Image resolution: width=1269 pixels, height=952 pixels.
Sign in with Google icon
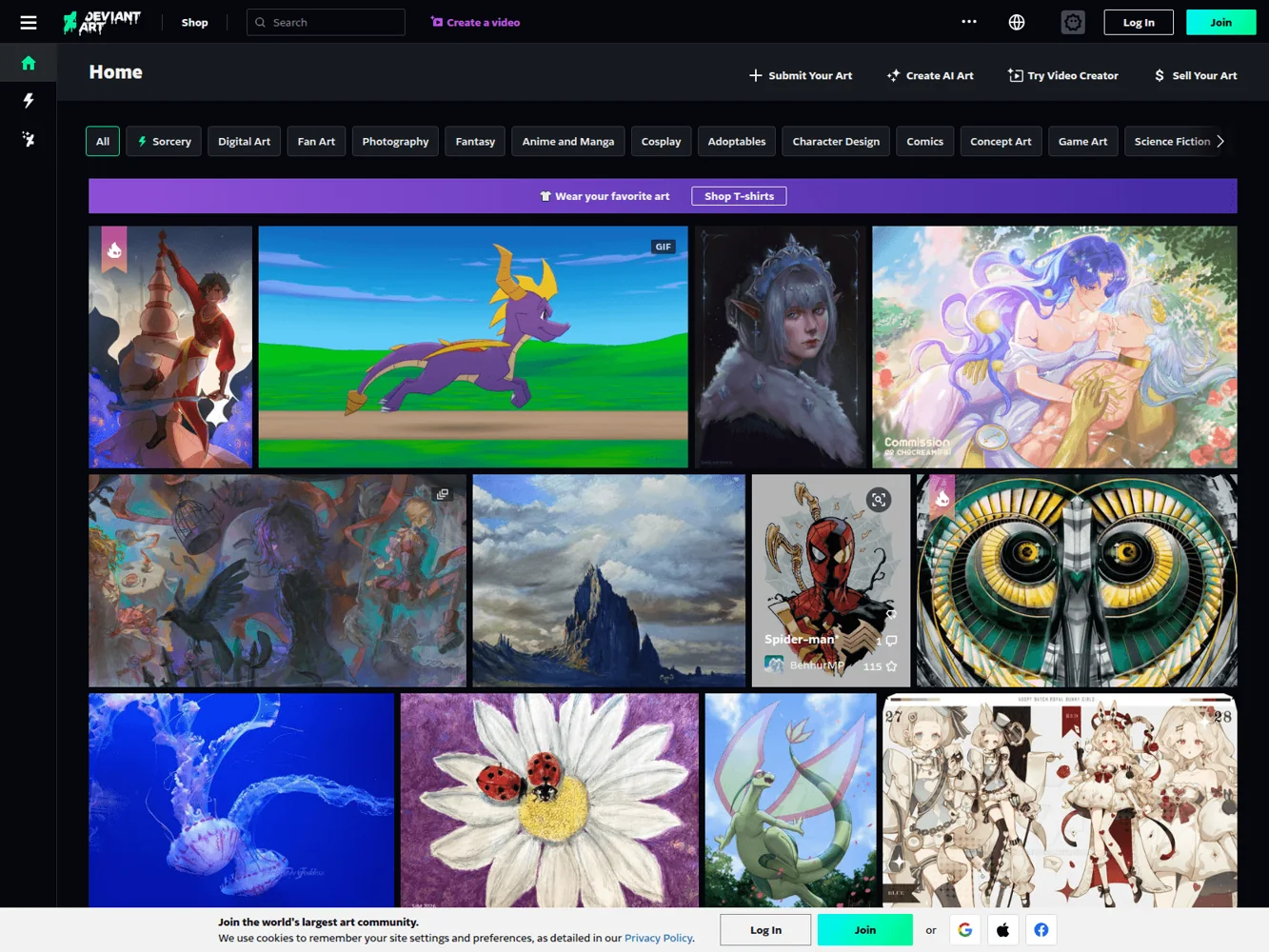pyautogui.click(x=965, y=930)
